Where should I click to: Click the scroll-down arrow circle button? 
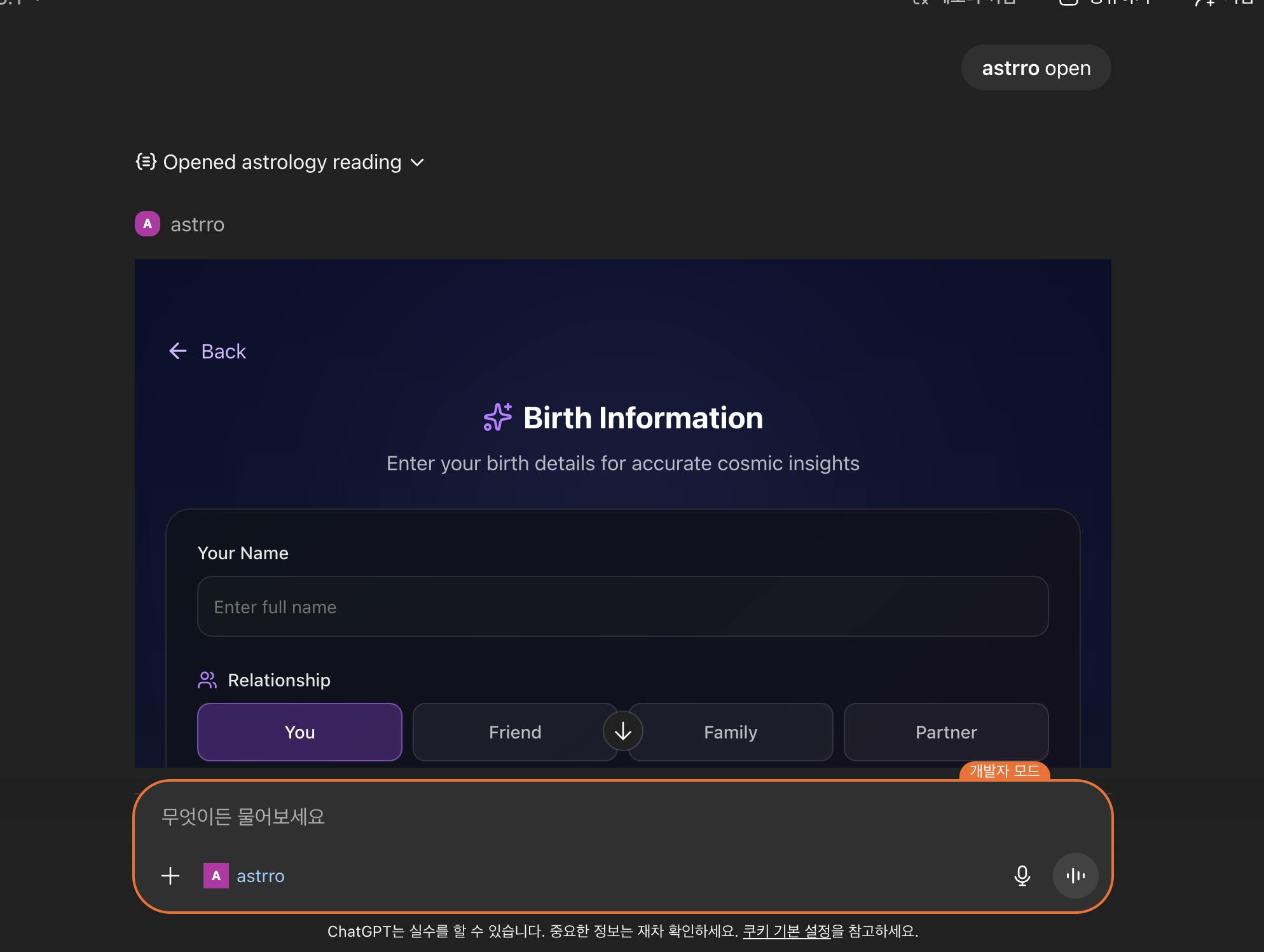click(x=622, y=731)
